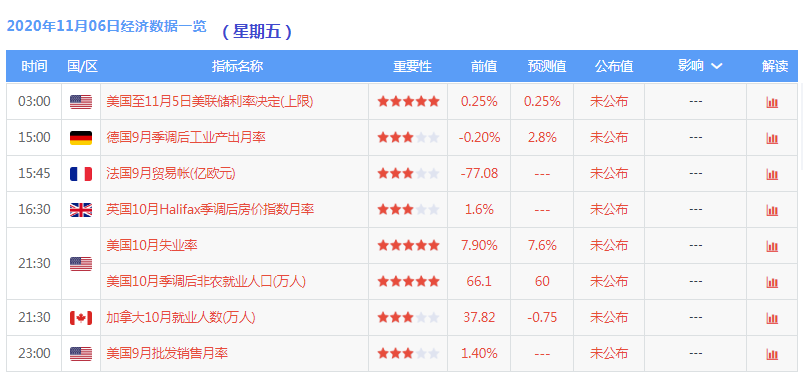
Task: Click the five-star rating for 美国10月失业率
Action: click(x=408, y=245)
